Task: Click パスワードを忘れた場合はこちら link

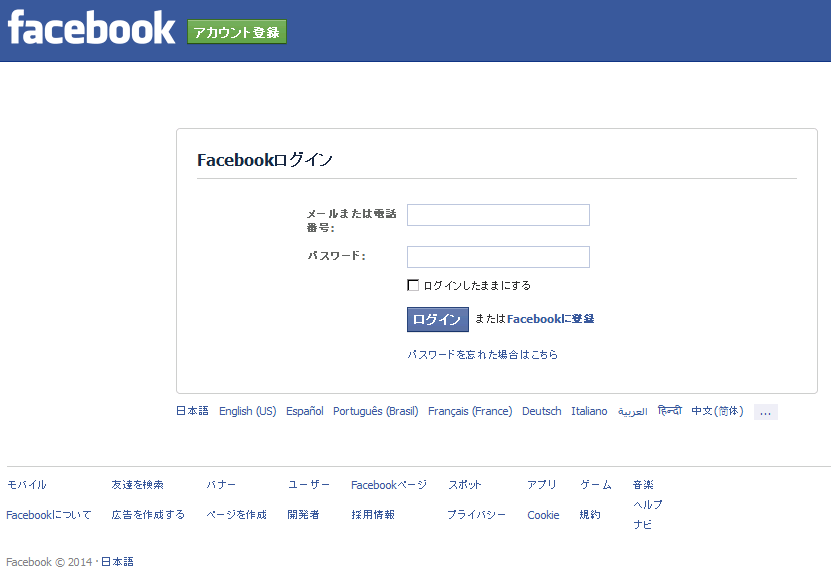Action: [x=482, y=355]
